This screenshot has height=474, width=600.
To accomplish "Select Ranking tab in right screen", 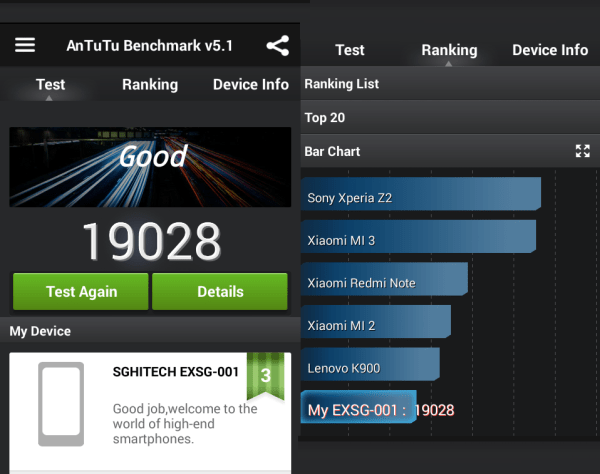I will point(449,50).
